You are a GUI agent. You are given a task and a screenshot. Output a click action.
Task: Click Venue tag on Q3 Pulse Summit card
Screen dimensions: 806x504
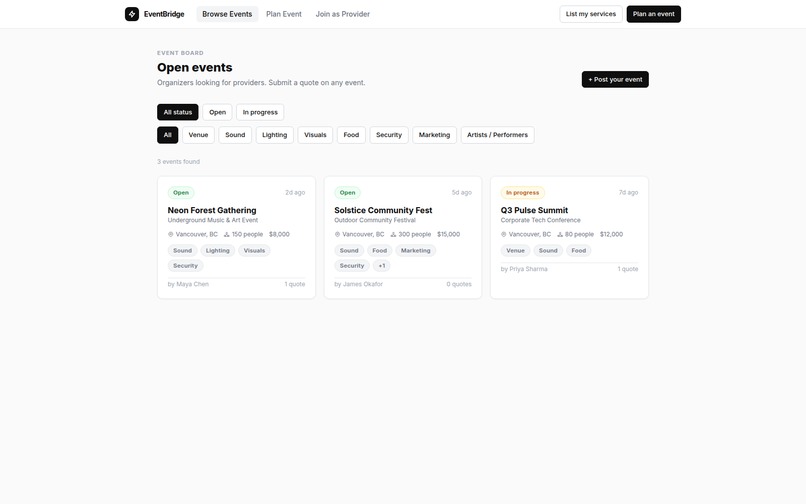point(516,250)
